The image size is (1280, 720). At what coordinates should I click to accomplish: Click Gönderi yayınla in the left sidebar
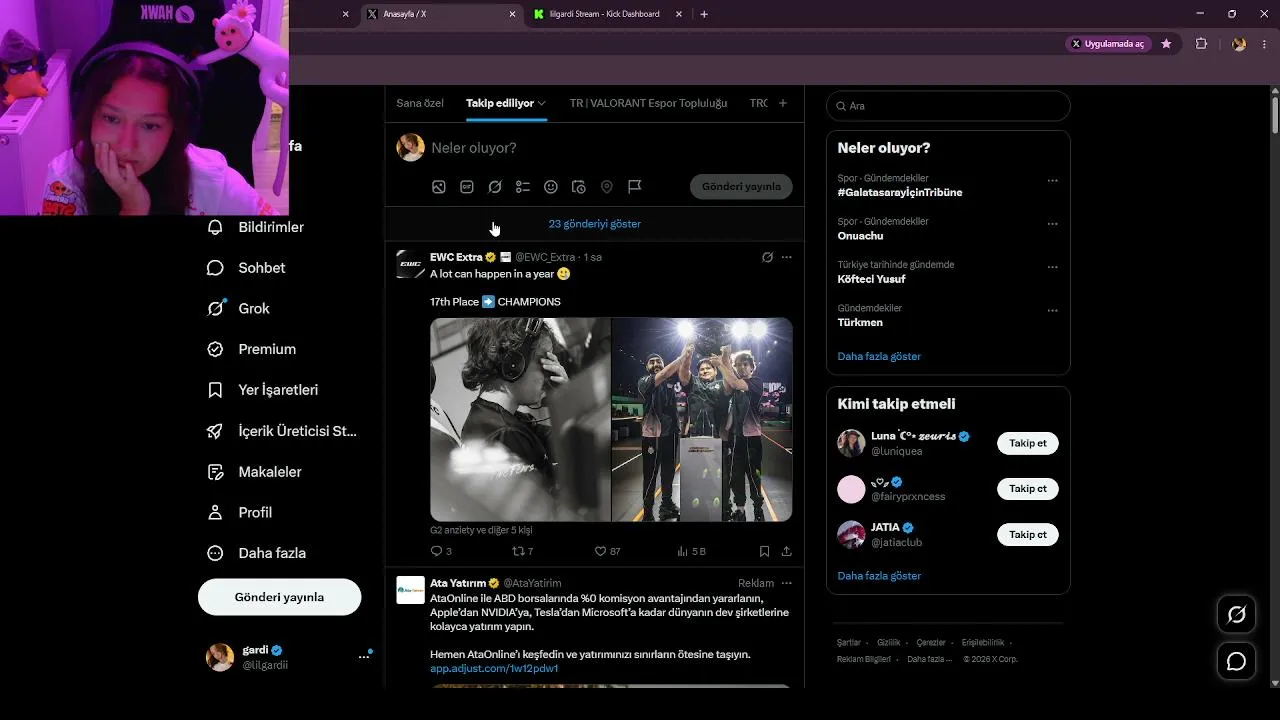coord(279,597)
